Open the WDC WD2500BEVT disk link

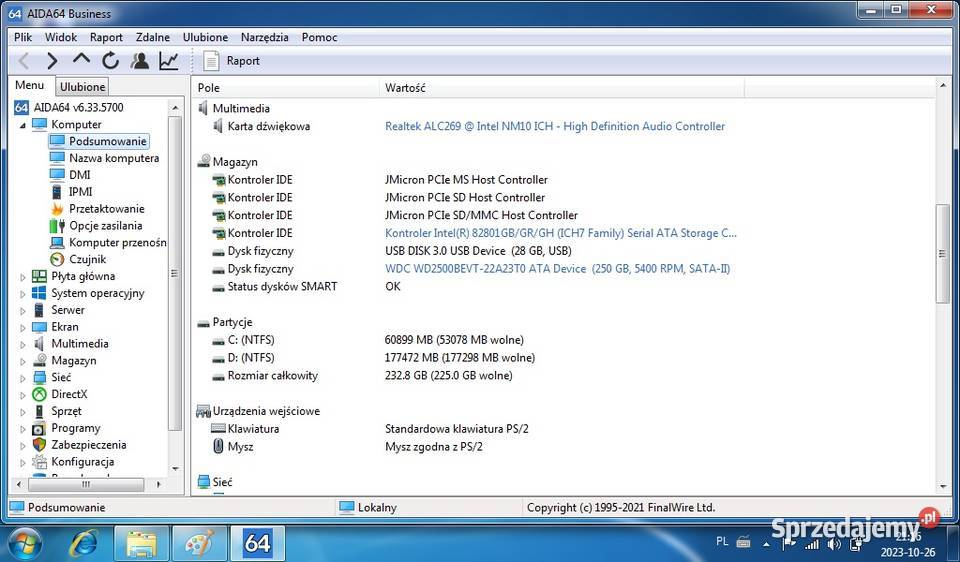pos(557,269)
